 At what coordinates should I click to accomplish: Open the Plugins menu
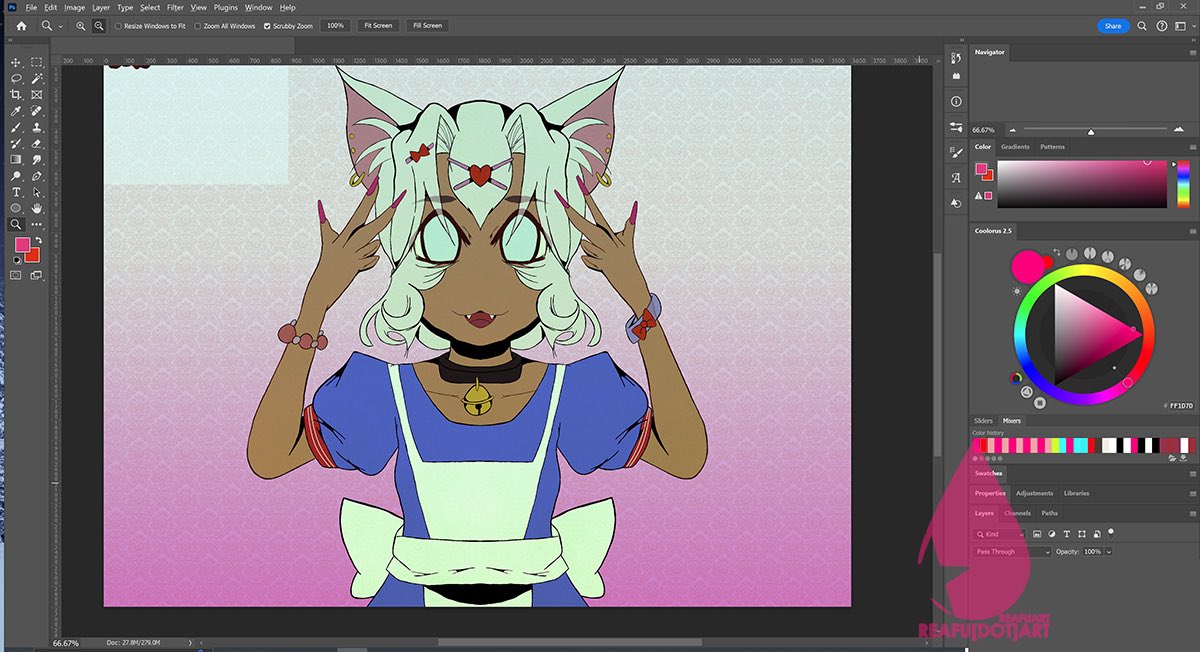[226, 7]
